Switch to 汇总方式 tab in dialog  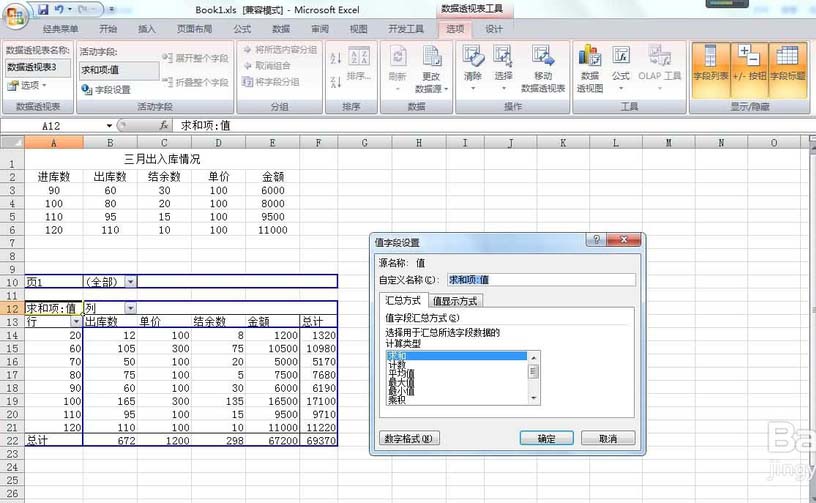403,300
